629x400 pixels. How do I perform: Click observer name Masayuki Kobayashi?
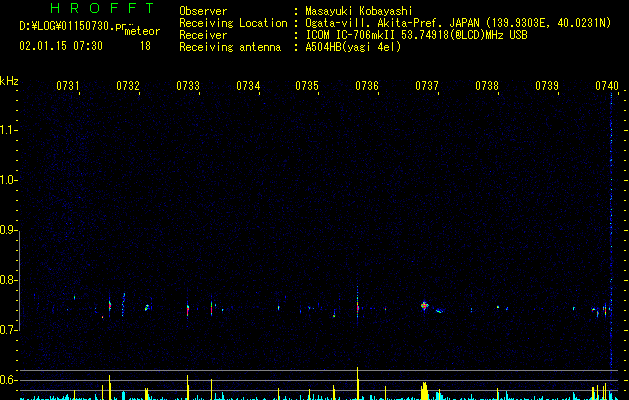359,11
